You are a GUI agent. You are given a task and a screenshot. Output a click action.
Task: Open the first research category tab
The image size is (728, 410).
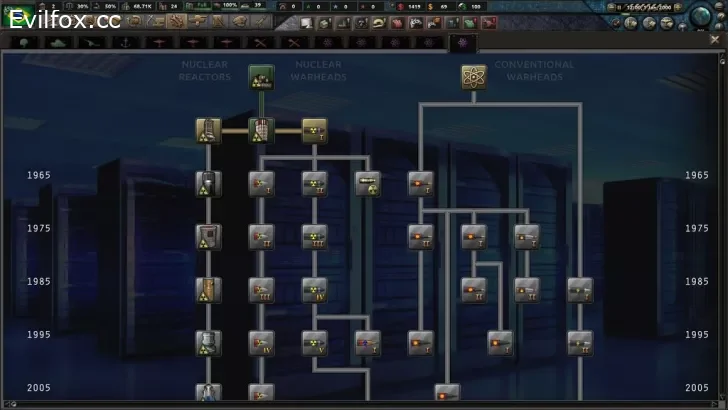click(x=22, y=42)
